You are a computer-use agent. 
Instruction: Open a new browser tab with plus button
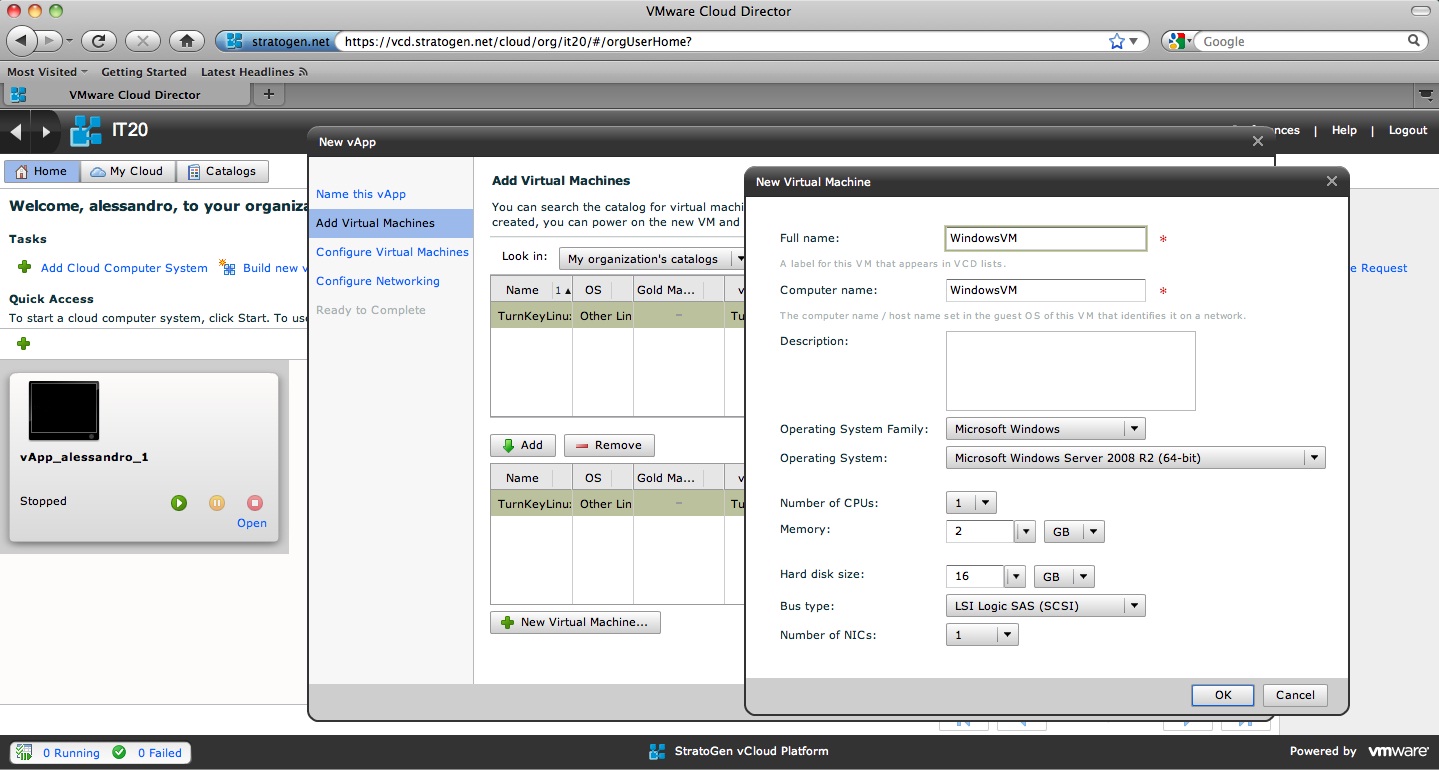(268, 94)
